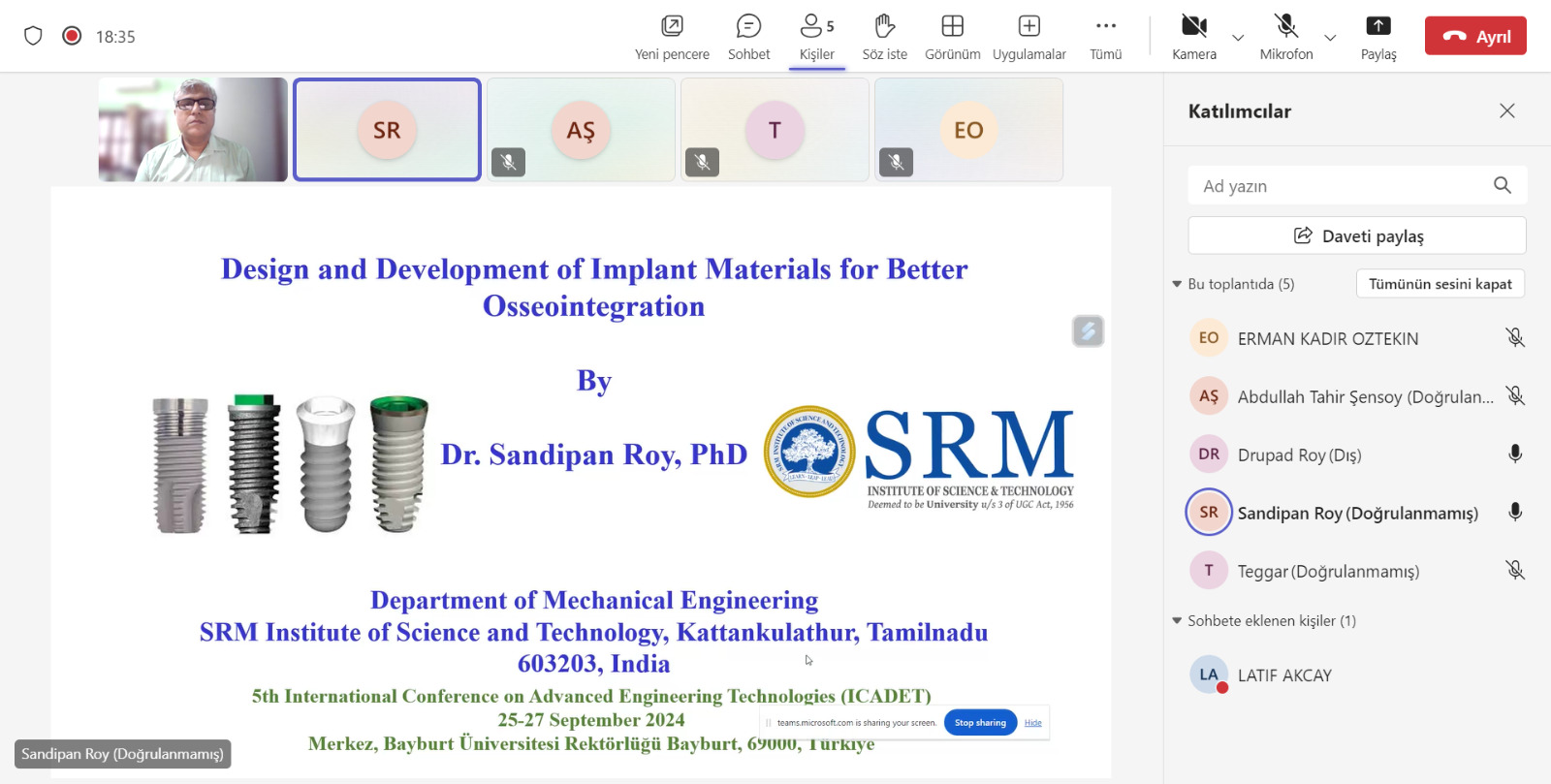Click the Ad yazın search field
The width and height of the screenshot is (1551, 784).
point(1338,185)
